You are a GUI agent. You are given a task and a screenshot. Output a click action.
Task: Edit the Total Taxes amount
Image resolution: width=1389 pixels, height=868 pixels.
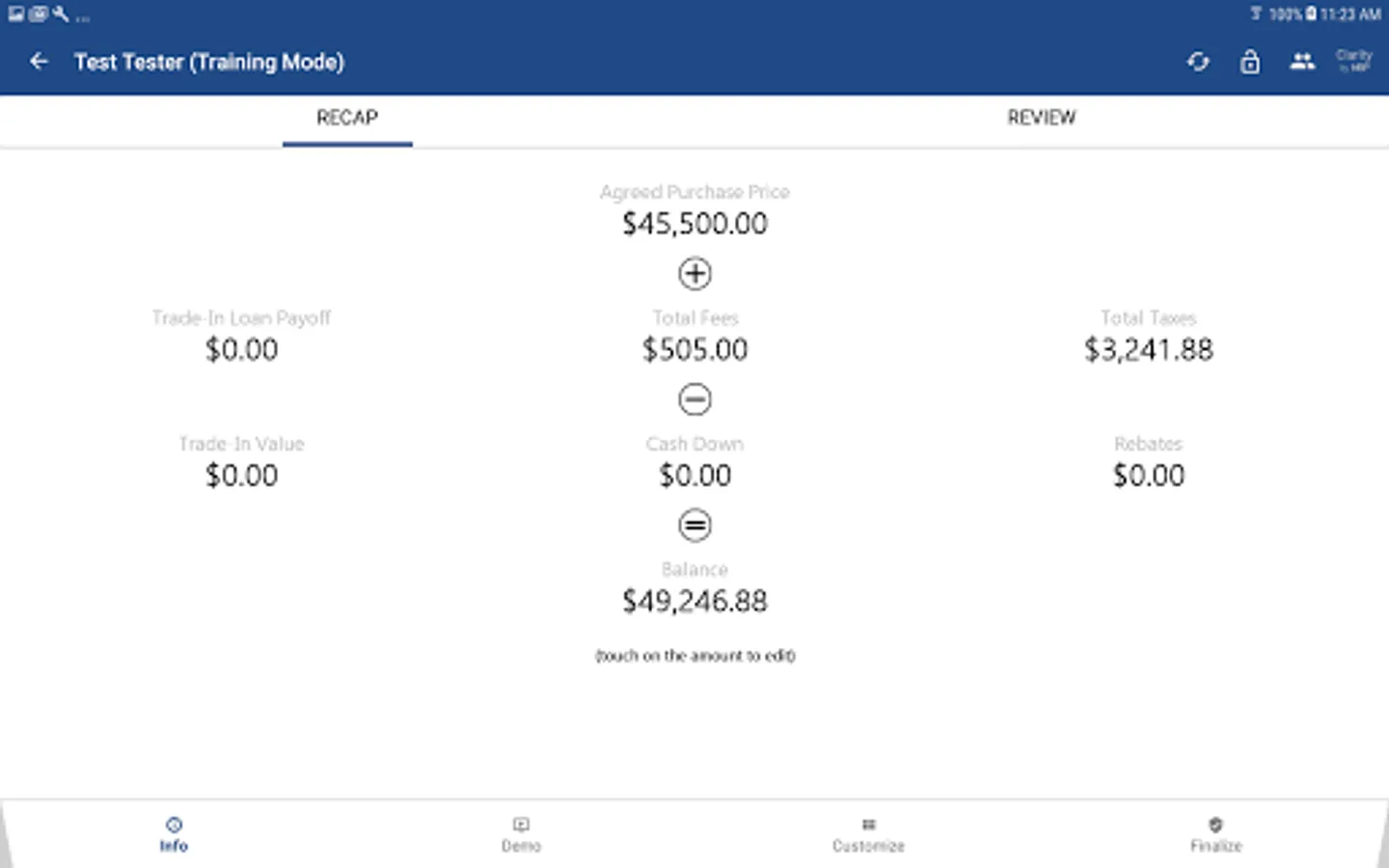click(1148, 350)
